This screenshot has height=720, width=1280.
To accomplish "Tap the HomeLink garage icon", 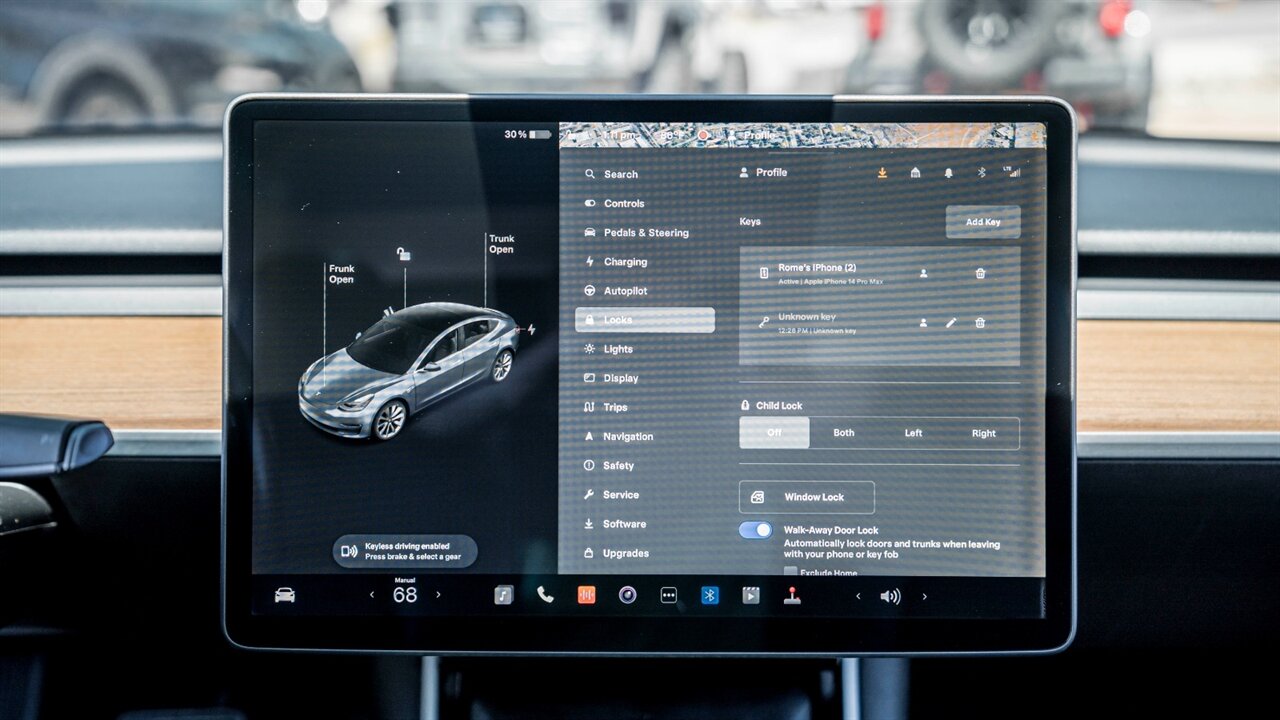I will 915,173.
